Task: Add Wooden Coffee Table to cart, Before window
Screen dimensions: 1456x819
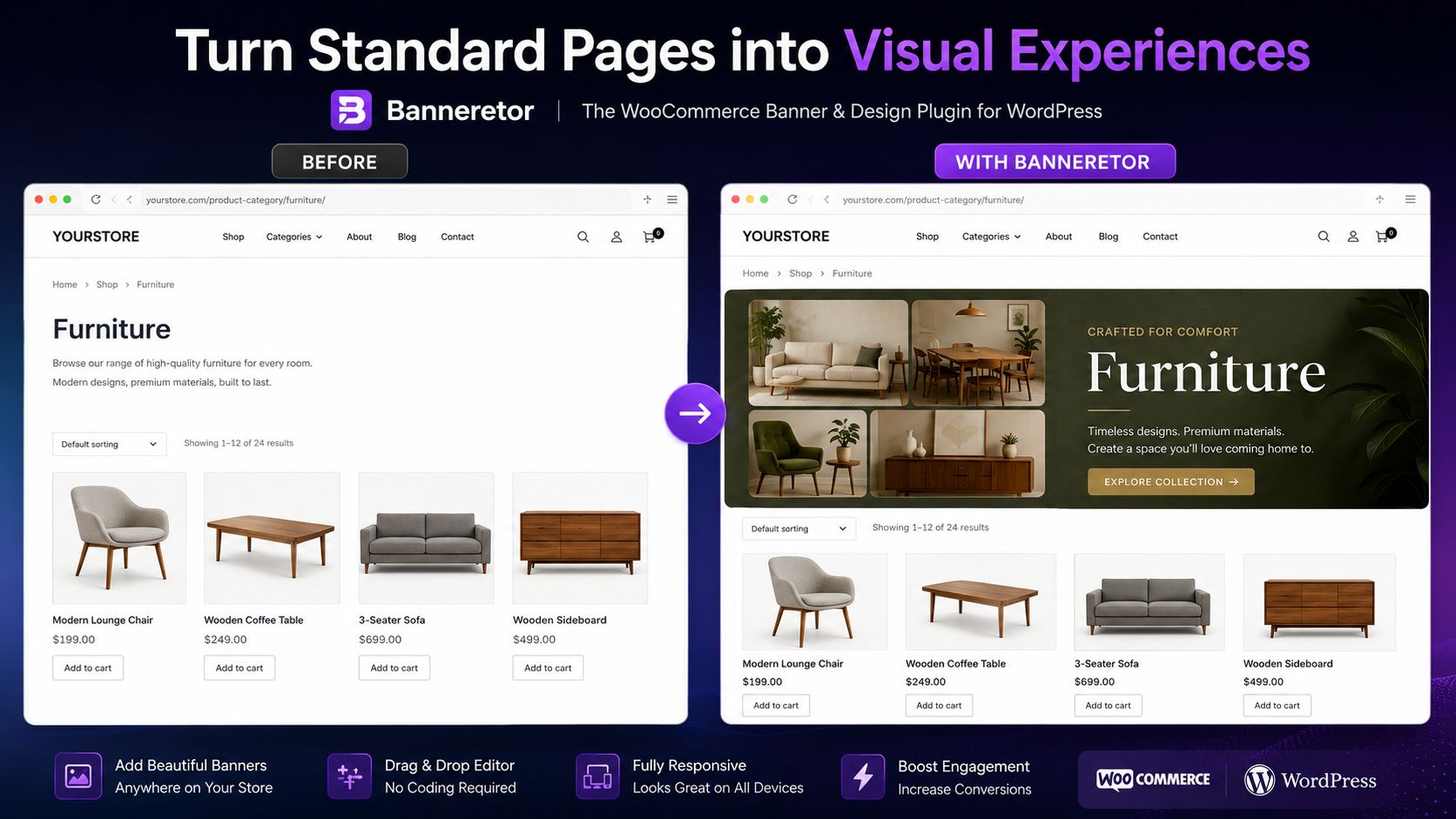Action: pos(239,668)
